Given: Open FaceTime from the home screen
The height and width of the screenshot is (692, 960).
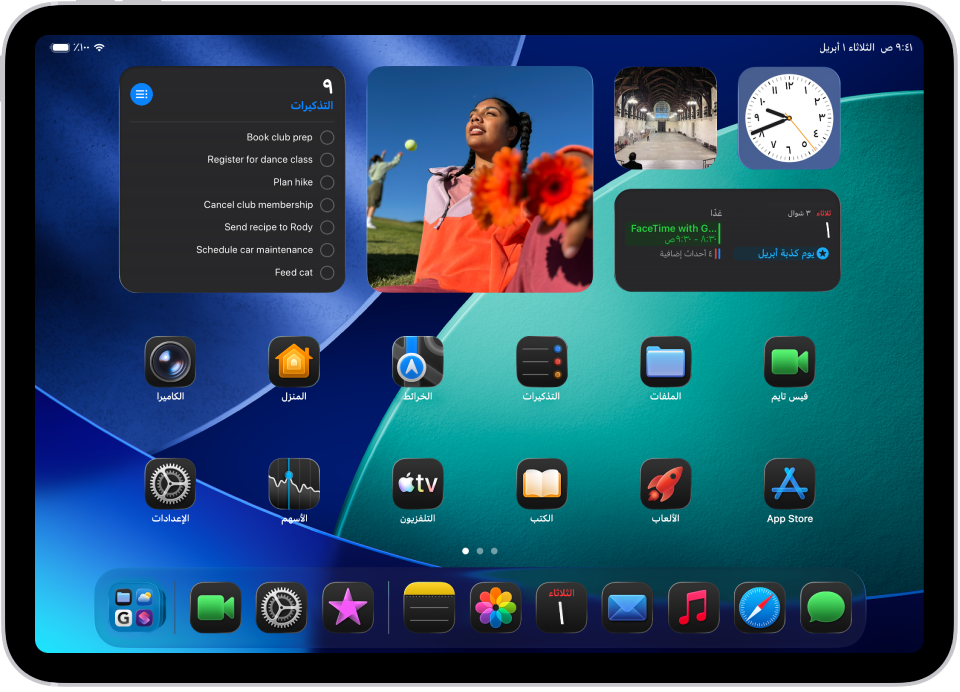Looking at the screenshot, I should click(789, 362).
